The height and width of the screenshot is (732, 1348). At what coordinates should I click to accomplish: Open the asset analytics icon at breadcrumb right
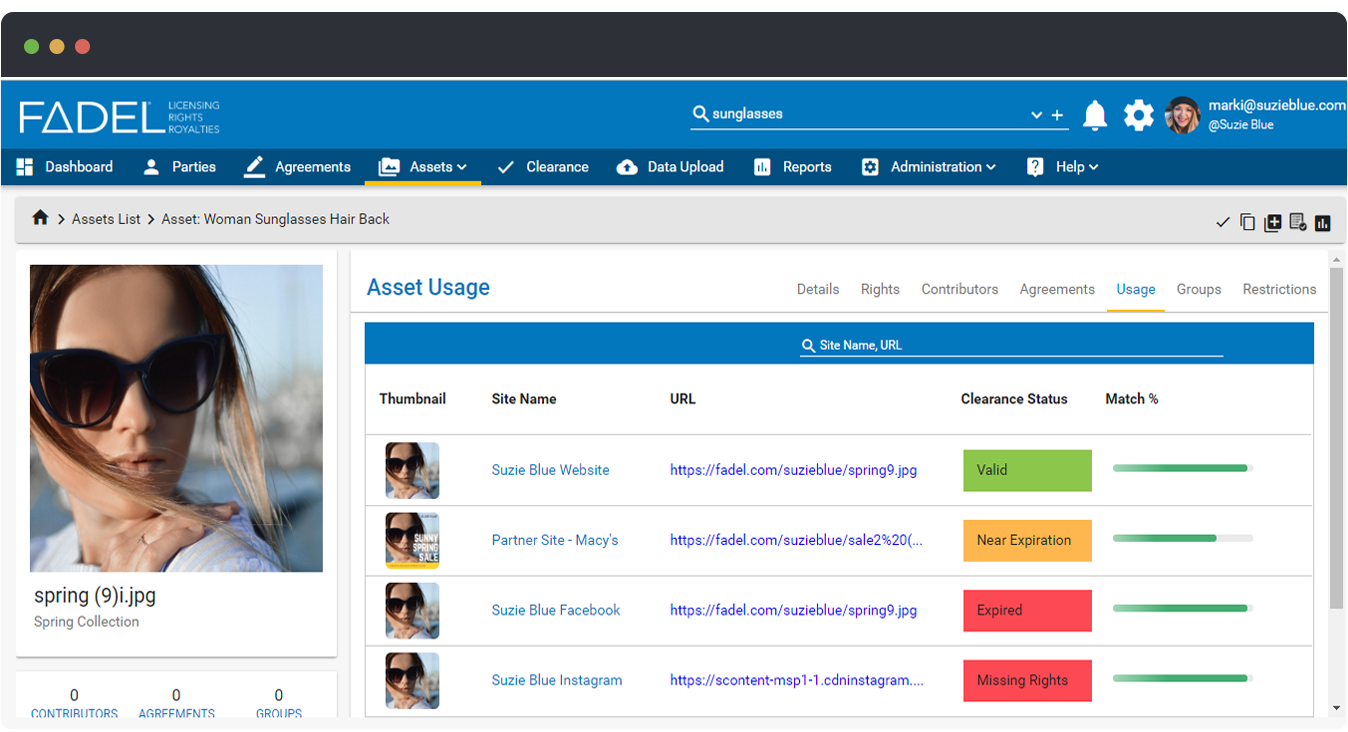click(1322, 222)
